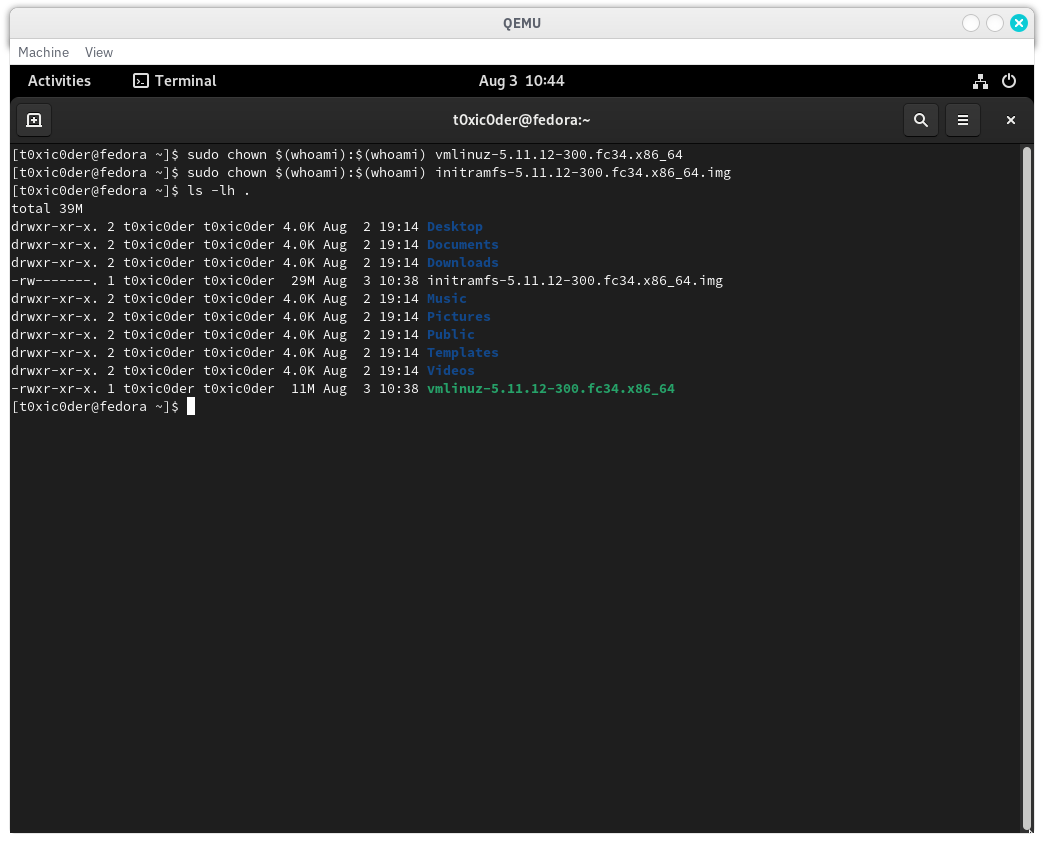The image size is (1044, 843).
Task: Maximize the QEMU window
Action: point(995,23)
